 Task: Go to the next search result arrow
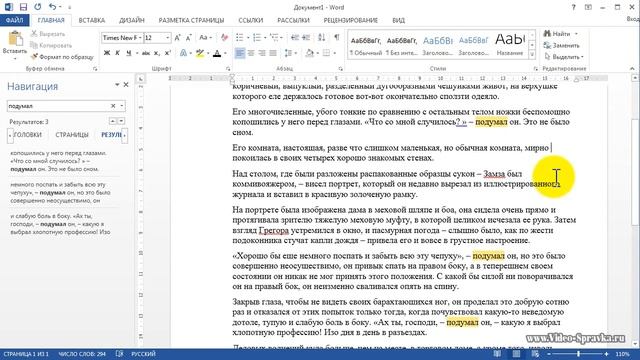[x=121, y=122]
